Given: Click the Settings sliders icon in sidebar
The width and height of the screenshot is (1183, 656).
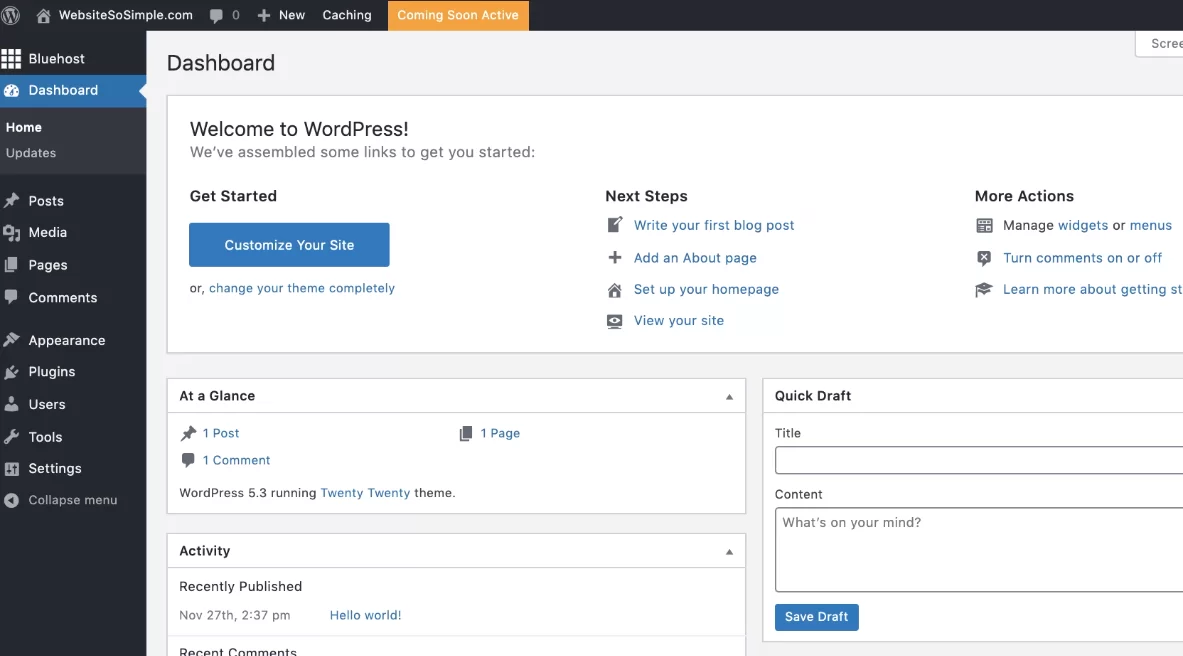Looking at the screenshot, I should pyautogui.click(x=11, y=469).
